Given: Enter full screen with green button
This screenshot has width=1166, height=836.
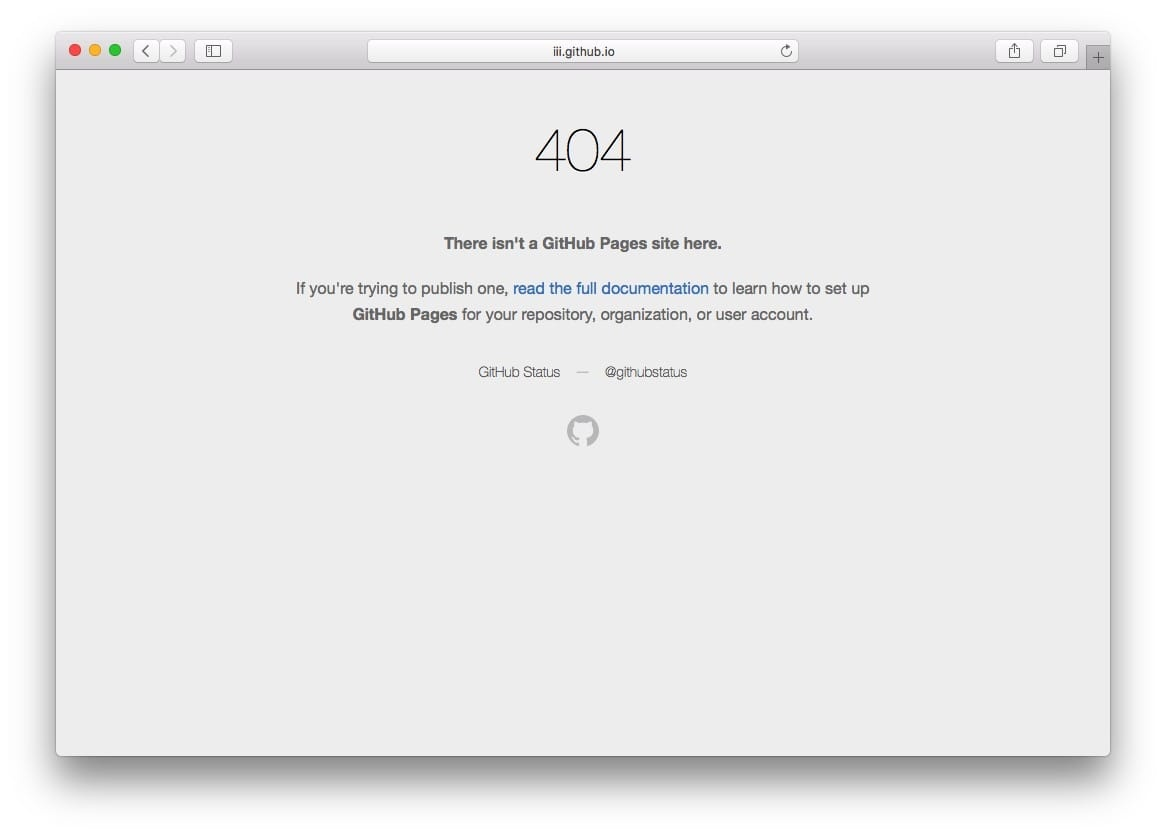Looking at the screenshot, I should pos(115,50).
